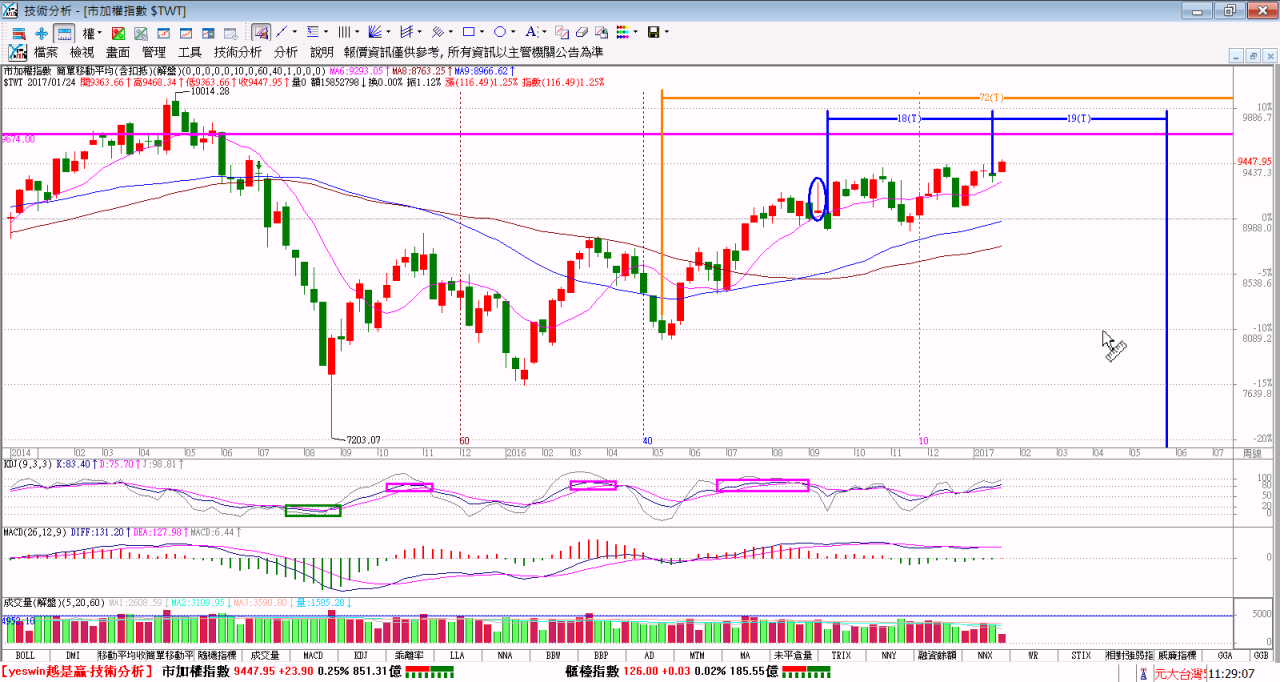The height and width of the screenshot is (682, 1280).
Task: Open the 權 dropdown in toolbar
Action: (92, 33)
